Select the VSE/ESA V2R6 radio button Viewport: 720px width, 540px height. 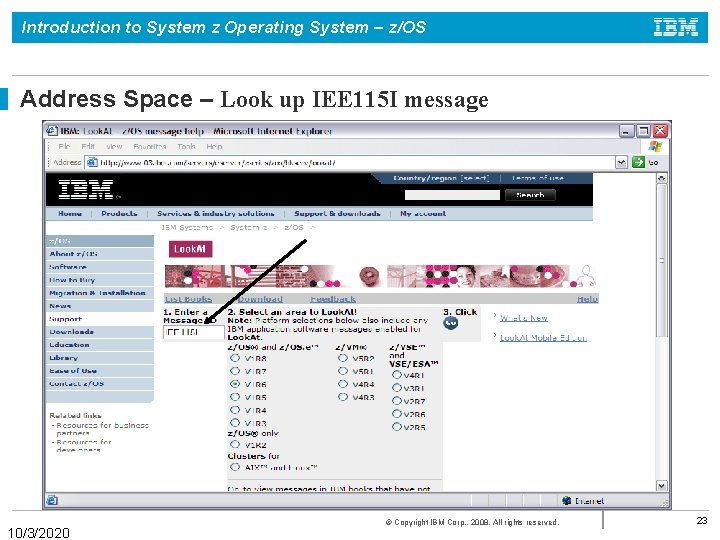coord(397,413)
